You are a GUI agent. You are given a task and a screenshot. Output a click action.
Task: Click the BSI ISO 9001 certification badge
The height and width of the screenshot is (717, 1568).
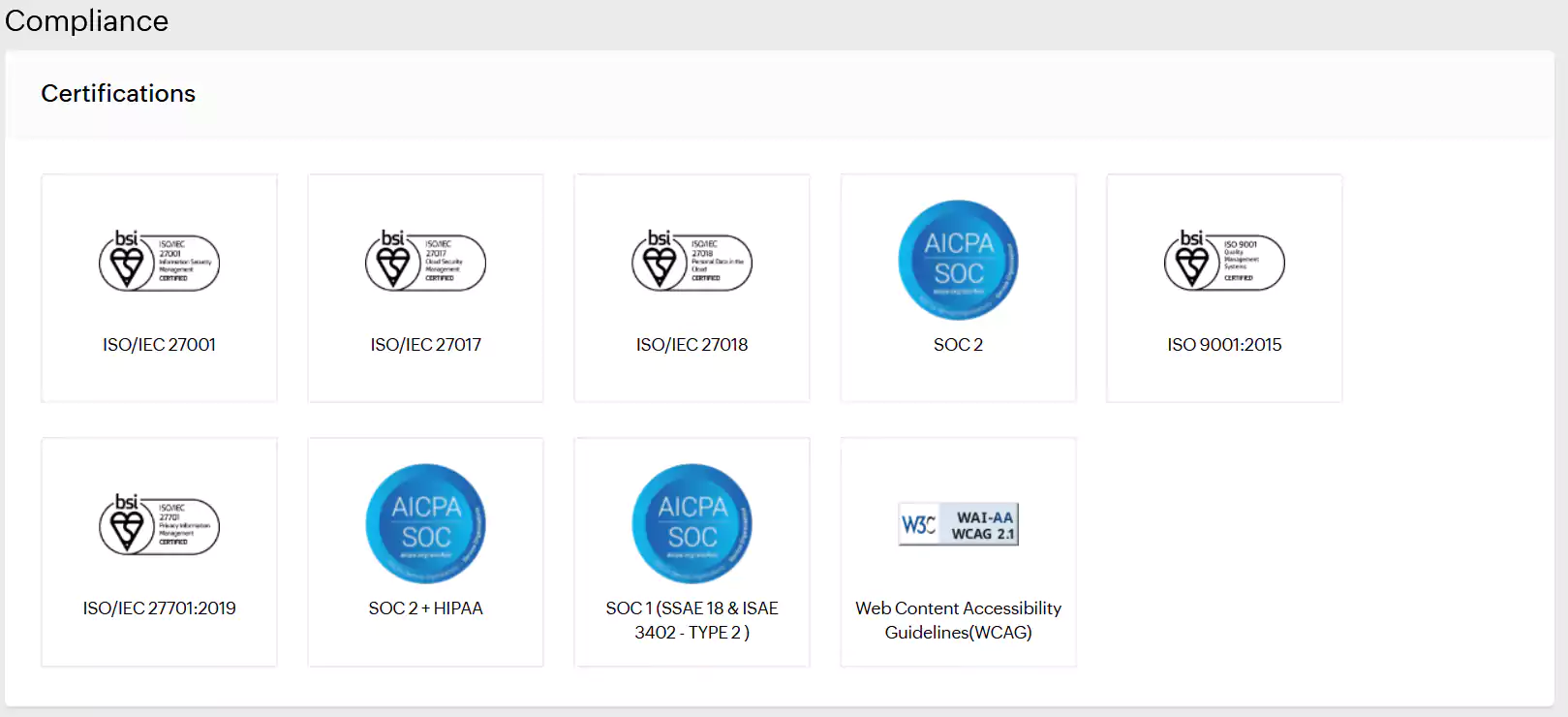(x=1225, y=261)
